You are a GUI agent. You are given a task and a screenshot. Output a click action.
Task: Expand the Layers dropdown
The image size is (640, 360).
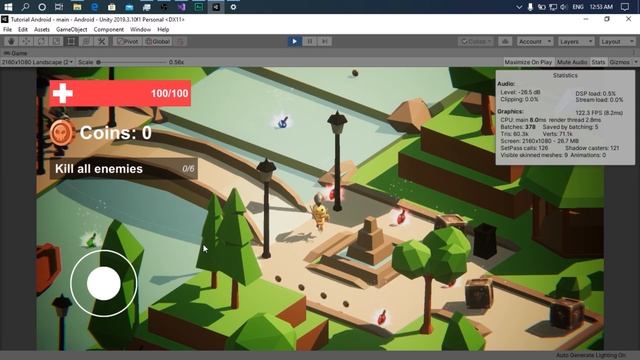point(576,42)
